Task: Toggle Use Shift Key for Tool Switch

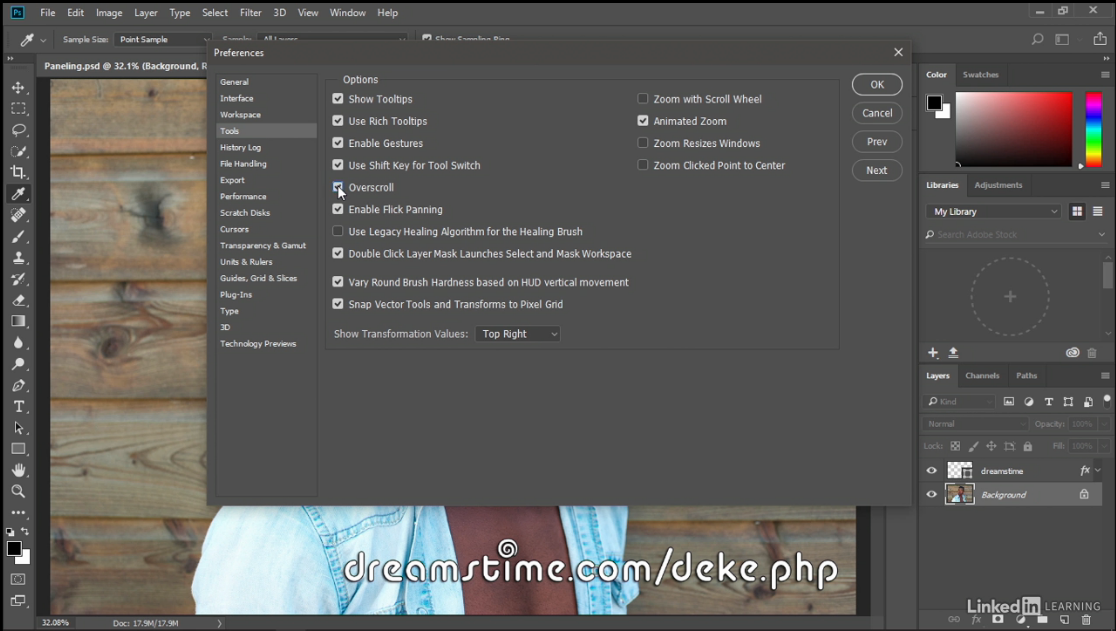Action: tap(338, 165)
